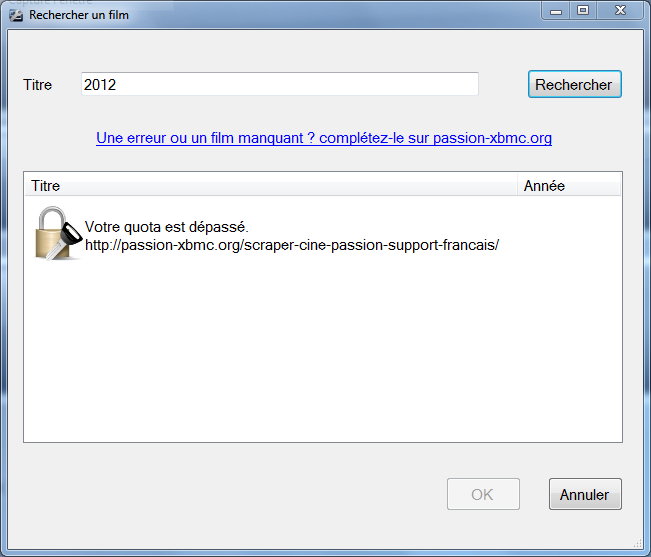
Task: Click the application icon in the title bar
Action: point(16,15)
